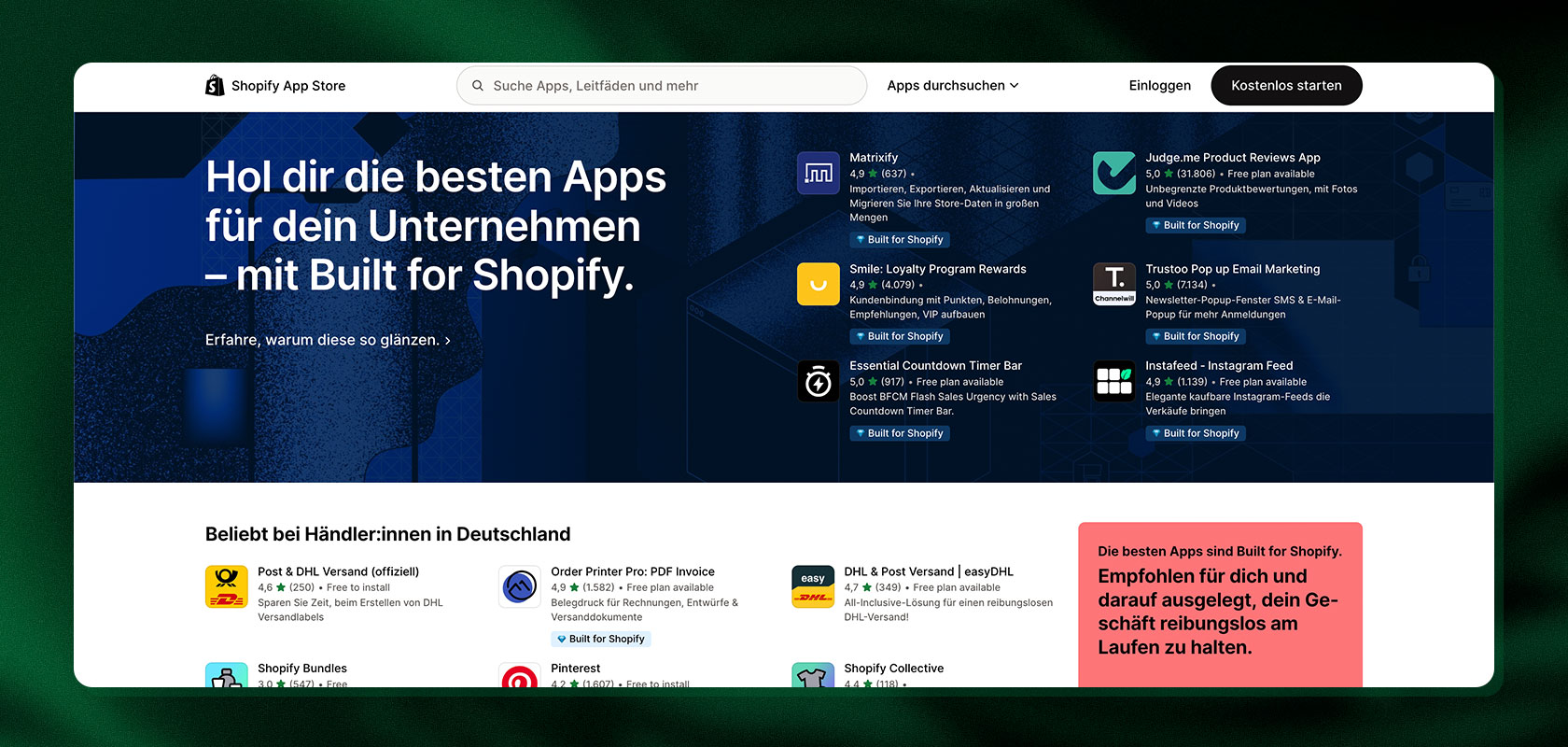Click the easyDHL 4,7 (349) rating
1568x747 pixels.
[x=873, y=587]
